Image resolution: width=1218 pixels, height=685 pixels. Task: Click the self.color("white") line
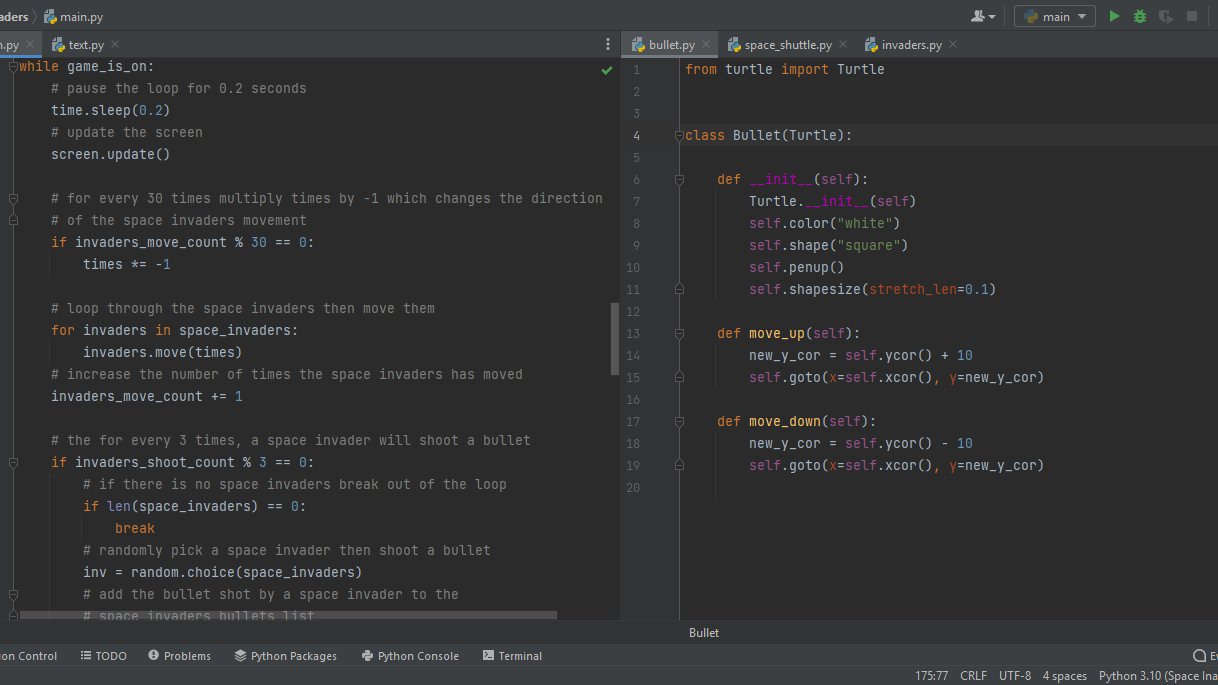tap(825, 224)
